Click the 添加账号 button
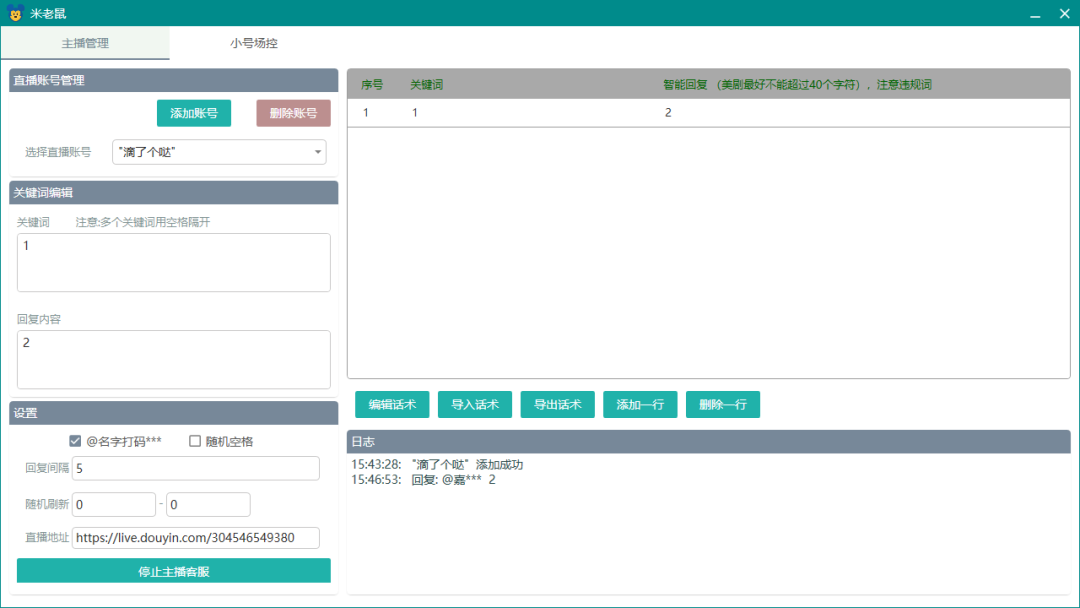Image resolution: width=1080 pixels, height=608 pixels. coord(194,114)
